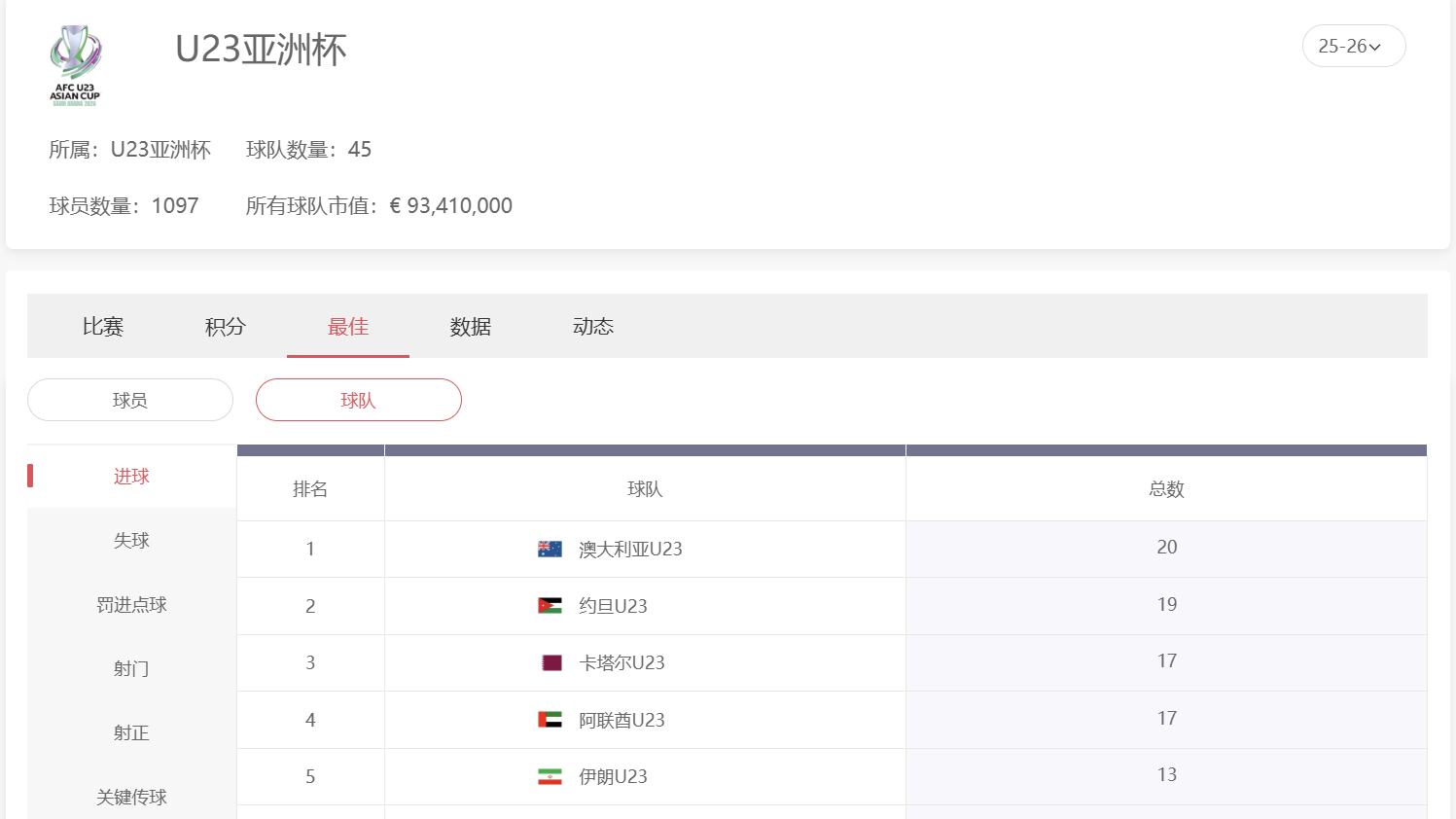Click the AFC U23 Asian Cup trophy logo
Screen dimensions: 1456x819
tap(75, 65)
